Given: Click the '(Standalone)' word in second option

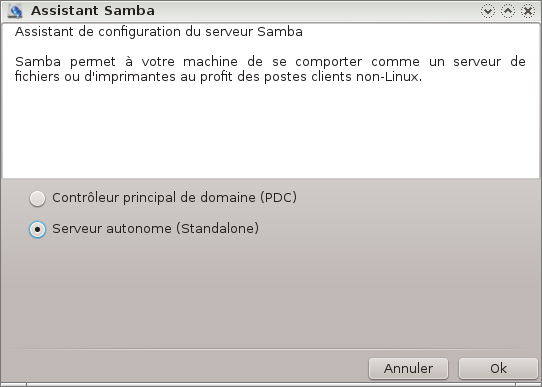Looking at the screenshot, I should pos(217,229).
